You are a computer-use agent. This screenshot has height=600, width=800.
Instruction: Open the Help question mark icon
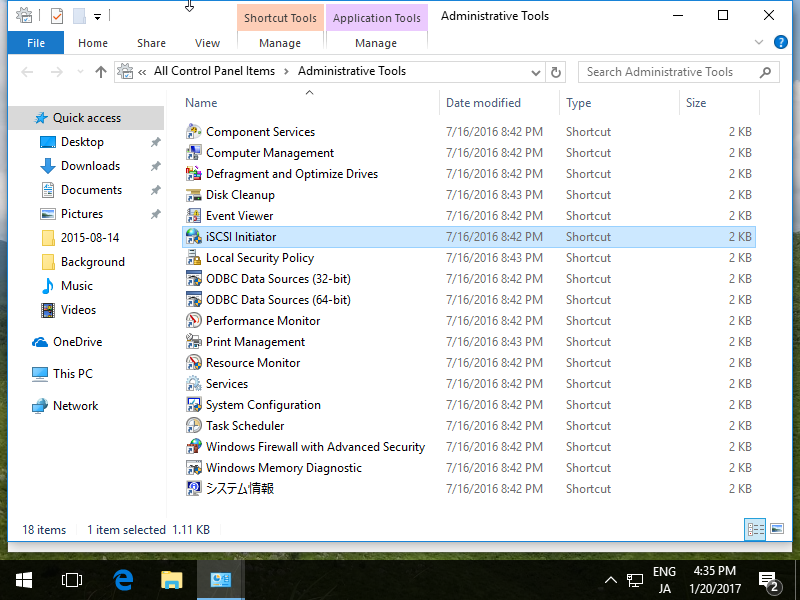pos(781,42)
